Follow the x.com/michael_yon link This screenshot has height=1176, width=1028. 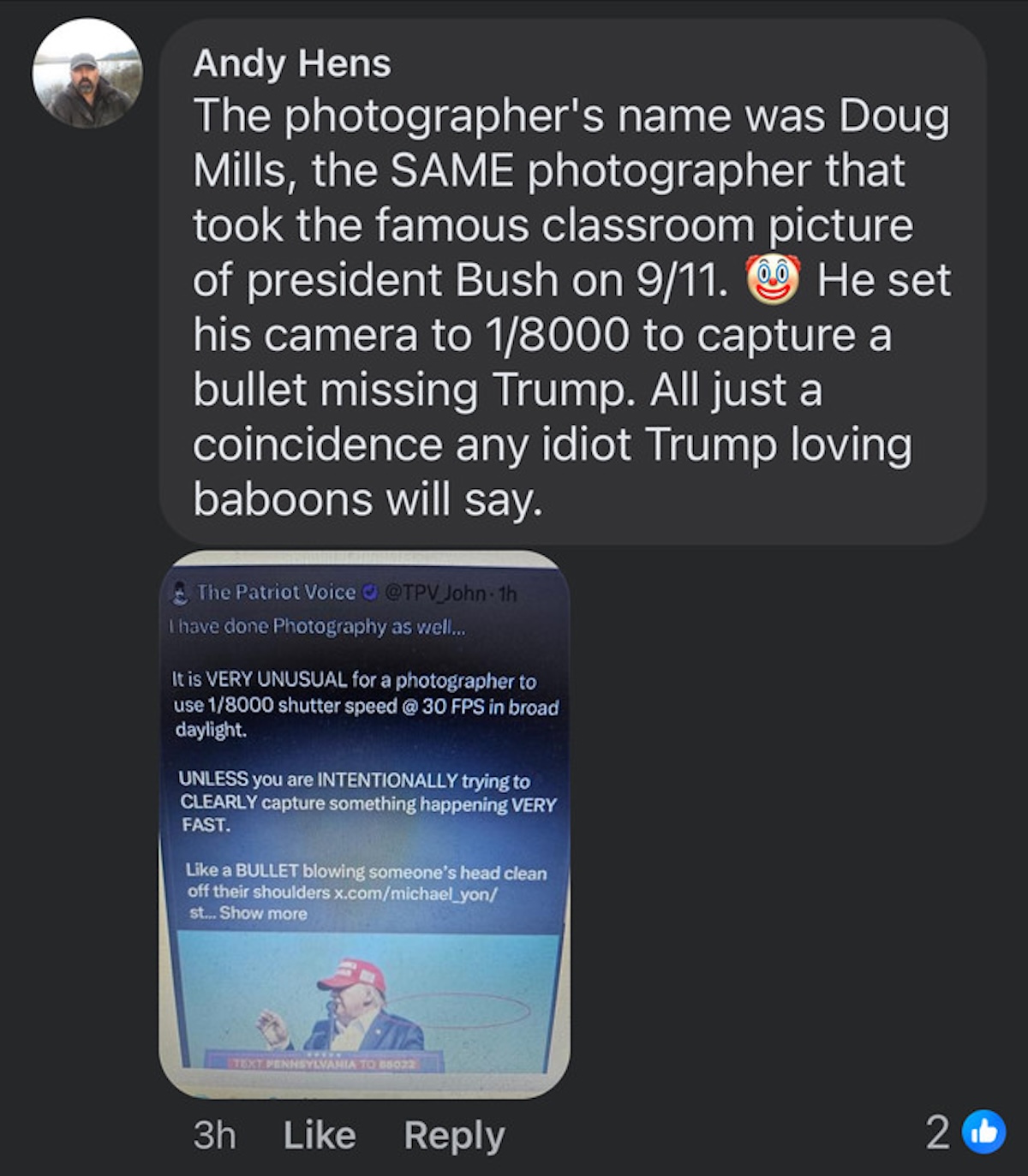coord(415,892)
